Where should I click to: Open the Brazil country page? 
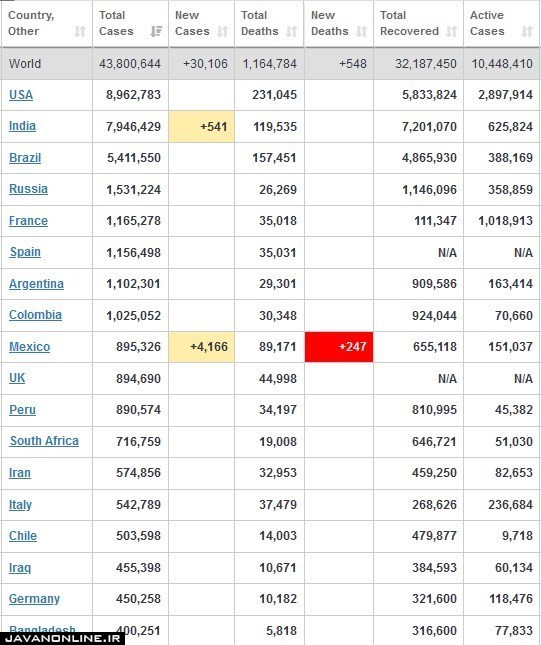pos(25,158)
